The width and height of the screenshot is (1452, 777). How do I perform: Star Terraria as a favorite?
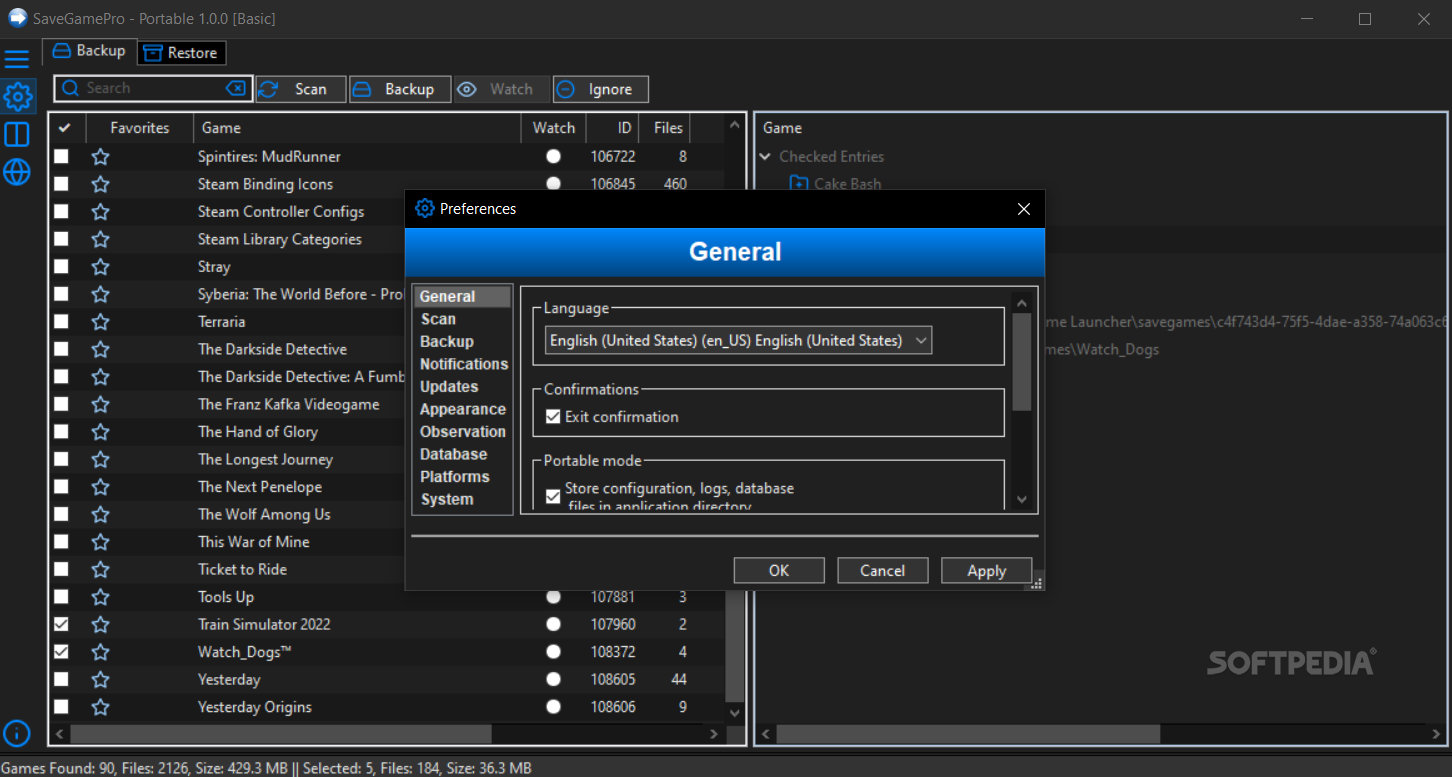pyautogui.click(x=100, y=322)
